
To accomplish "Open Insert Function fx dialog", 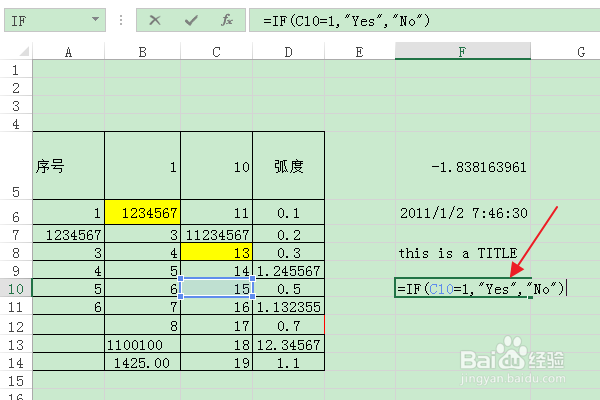I will point(227,20).
